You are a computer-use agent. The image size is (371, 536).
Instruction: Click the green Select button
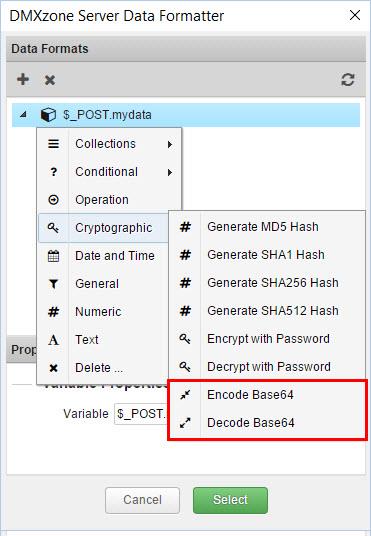coord(230,500)
